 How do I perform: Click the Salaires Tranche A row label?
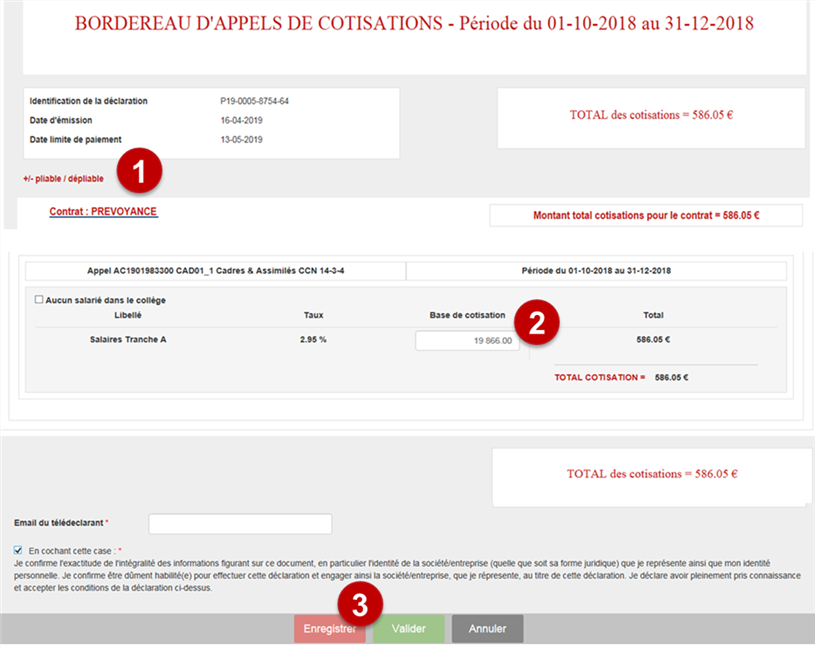[x=128, y=340]
